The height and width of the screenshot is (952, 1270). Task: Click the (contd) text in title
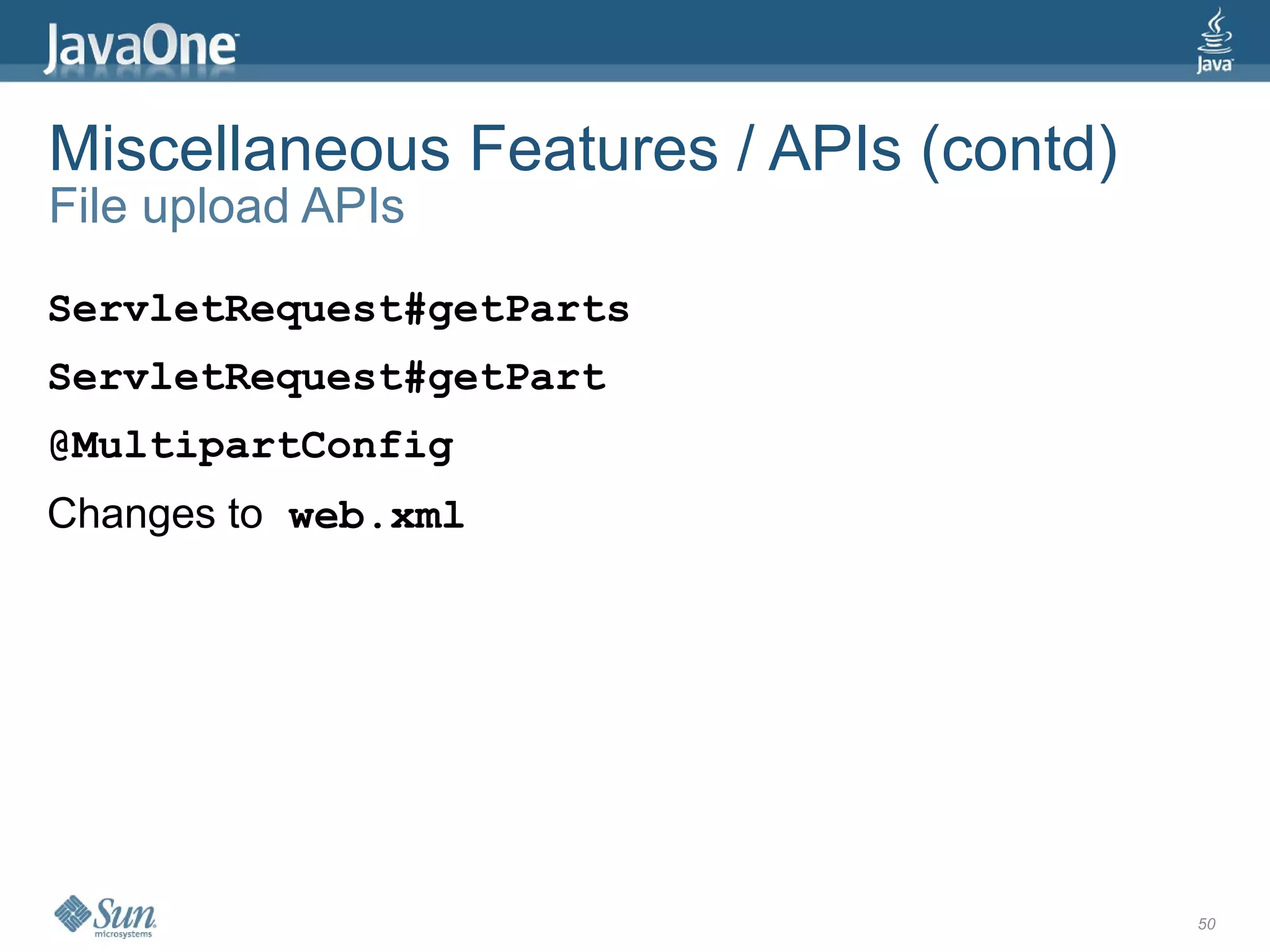(x=1020, y=151)
